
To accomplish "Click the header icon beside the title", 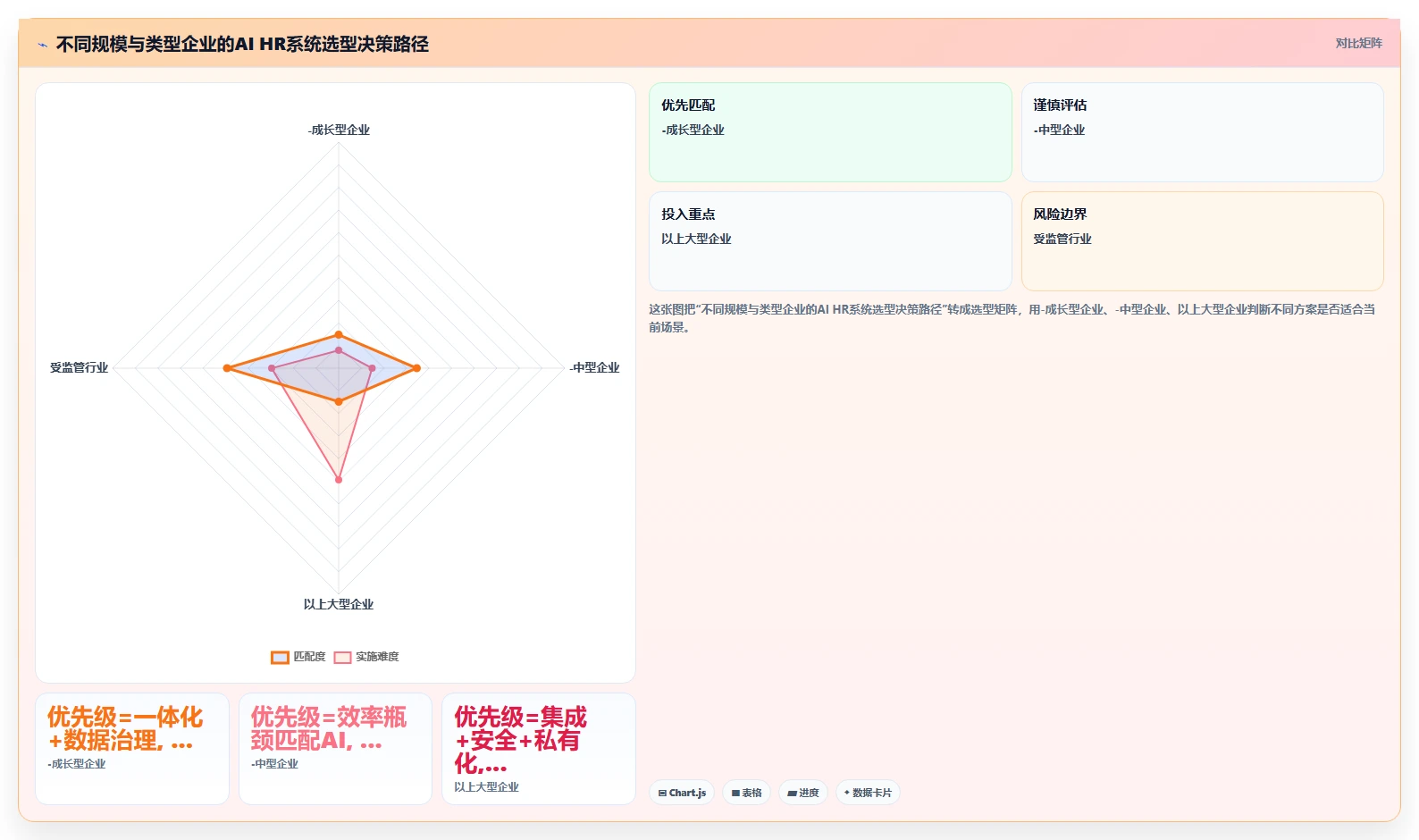I will click(x=42, y=45).
